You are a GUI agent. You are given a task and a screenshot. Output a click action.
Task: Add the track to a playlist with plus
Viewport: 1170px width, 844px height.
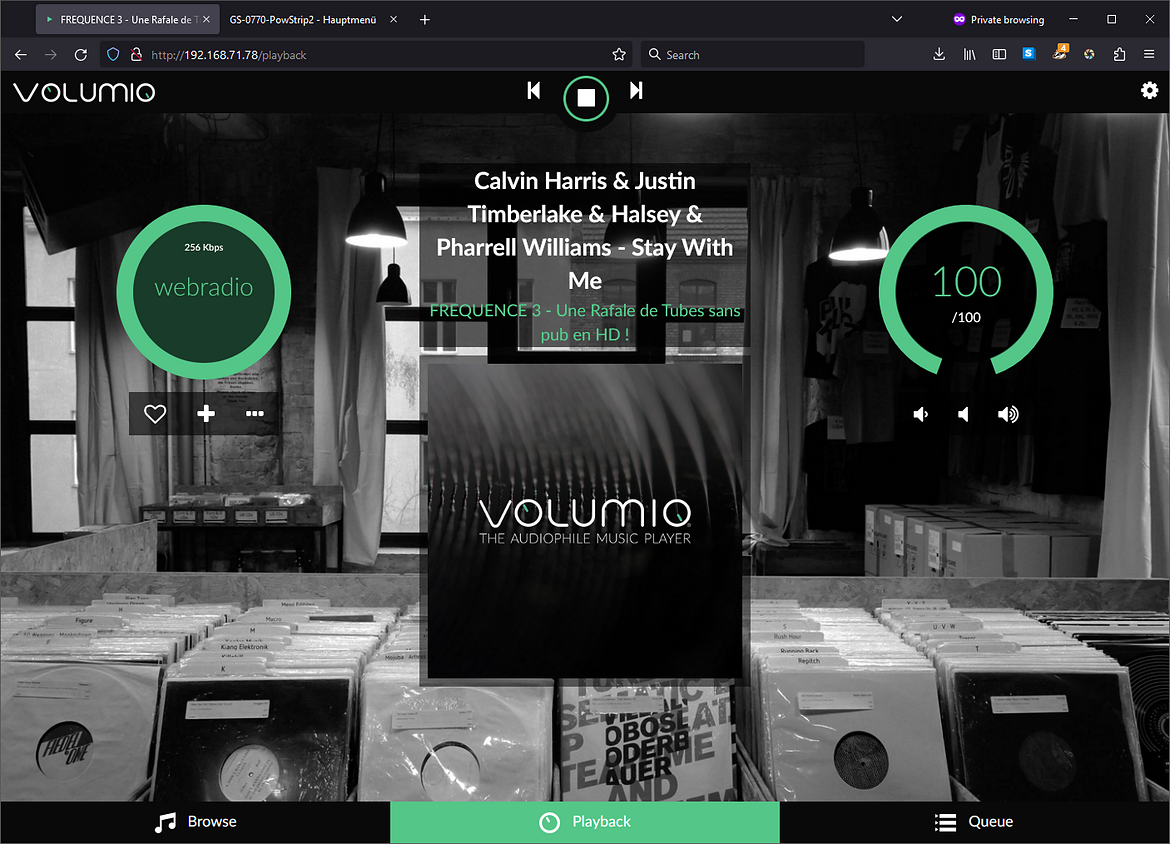[x=206, y=413]
